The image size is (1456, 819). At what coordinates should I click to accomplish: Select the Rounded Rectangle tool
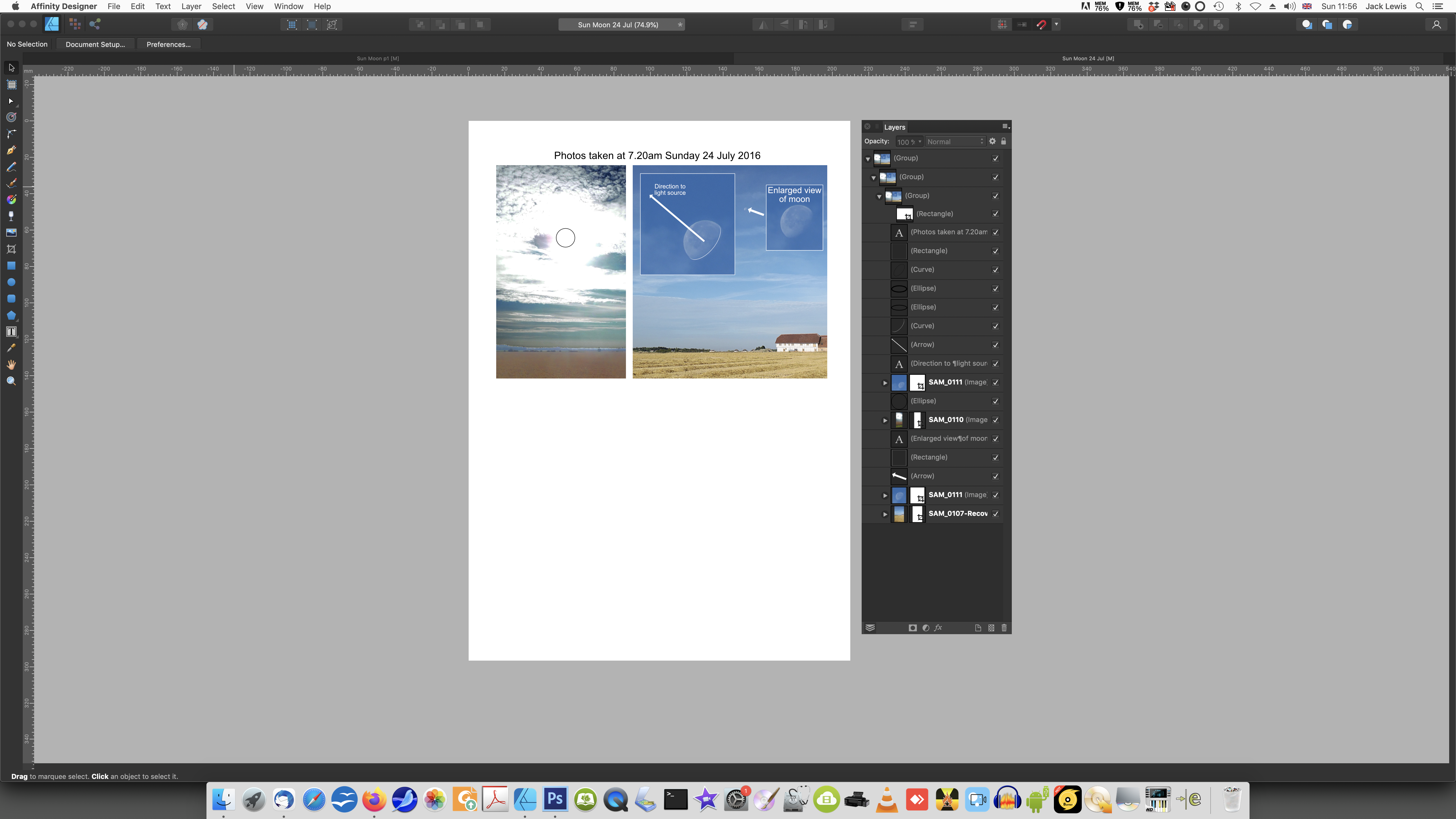11,298
